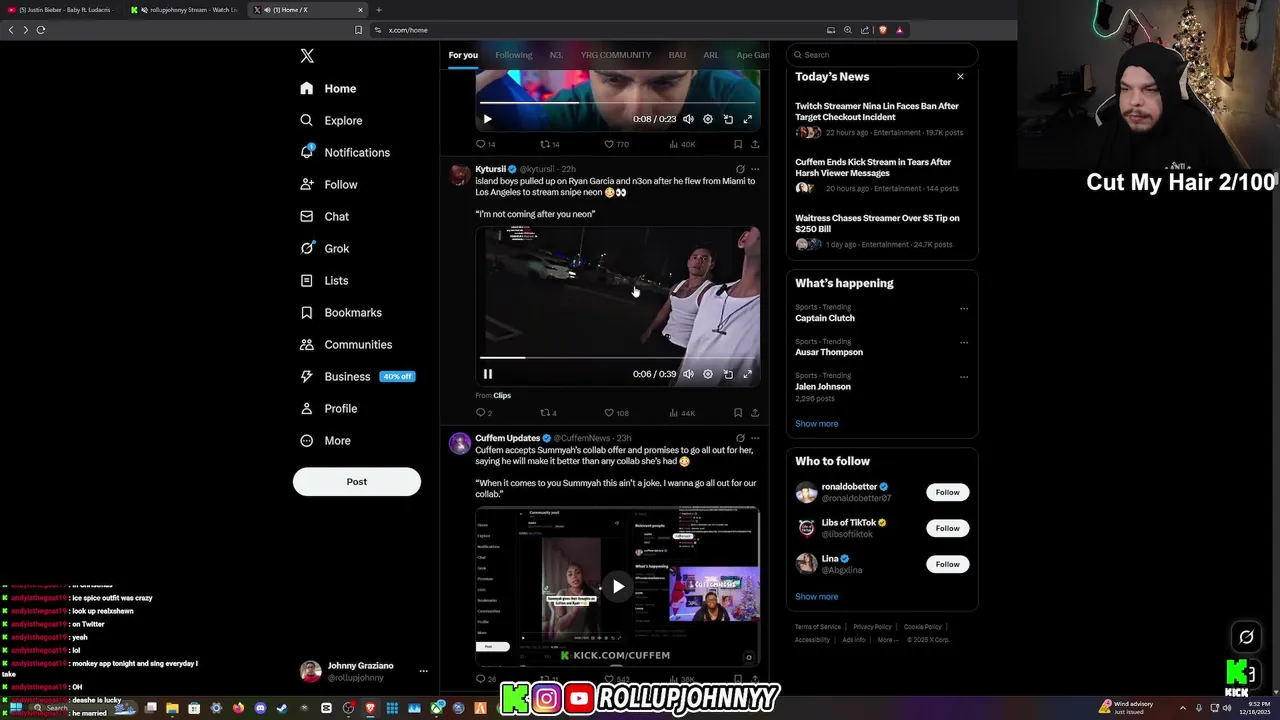The width and height of the screenshot is (1280, 720).
Task: Follow ronaldobetter
Action: click(948, 492)
